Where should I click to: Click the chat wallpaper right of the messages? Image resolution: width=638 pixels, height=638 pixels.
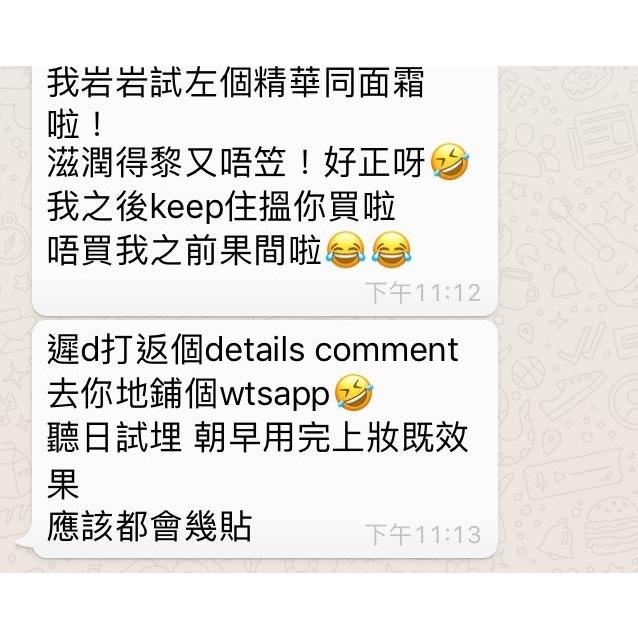[568, 317]
